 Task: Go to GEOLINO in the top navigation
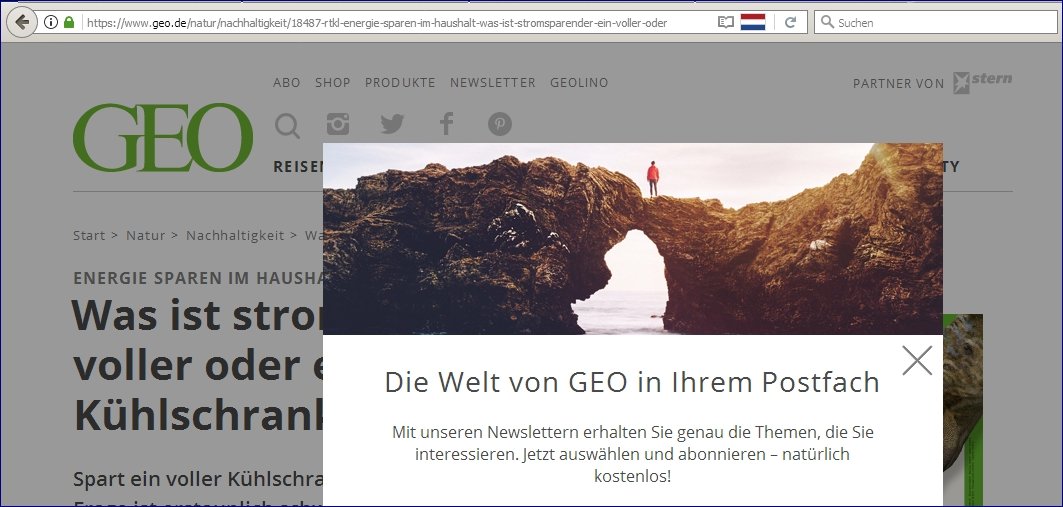[x=580, y=83]
